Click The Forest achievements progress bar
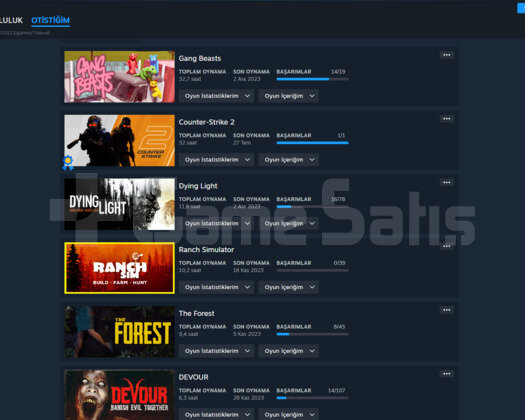 pyautogui.click(x=312, y=334)
